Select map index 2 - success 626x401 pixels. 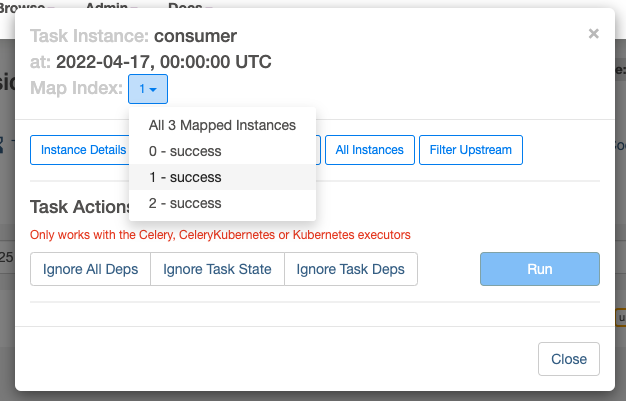tap(222, 203)
